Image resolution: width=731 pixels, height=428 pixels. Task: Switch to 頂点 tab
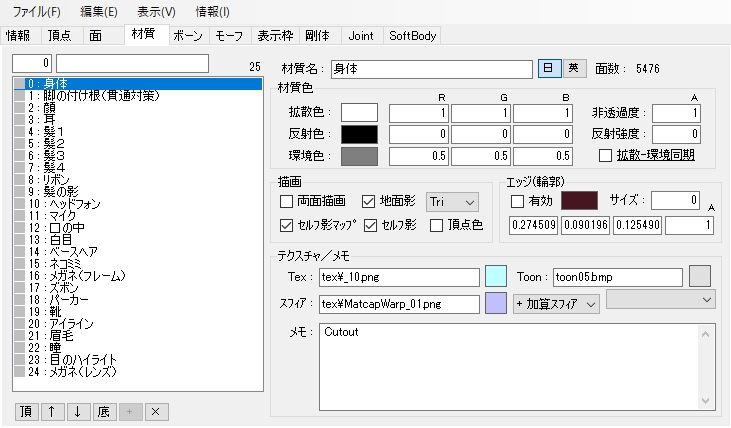(60, 35)
